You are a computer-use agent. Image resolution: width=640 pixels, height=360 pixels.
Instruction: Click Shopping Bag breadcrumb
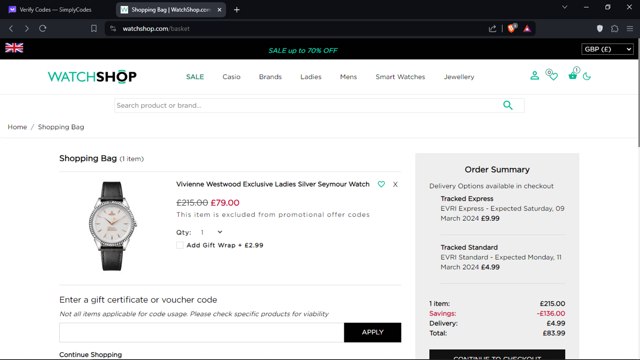61,127
